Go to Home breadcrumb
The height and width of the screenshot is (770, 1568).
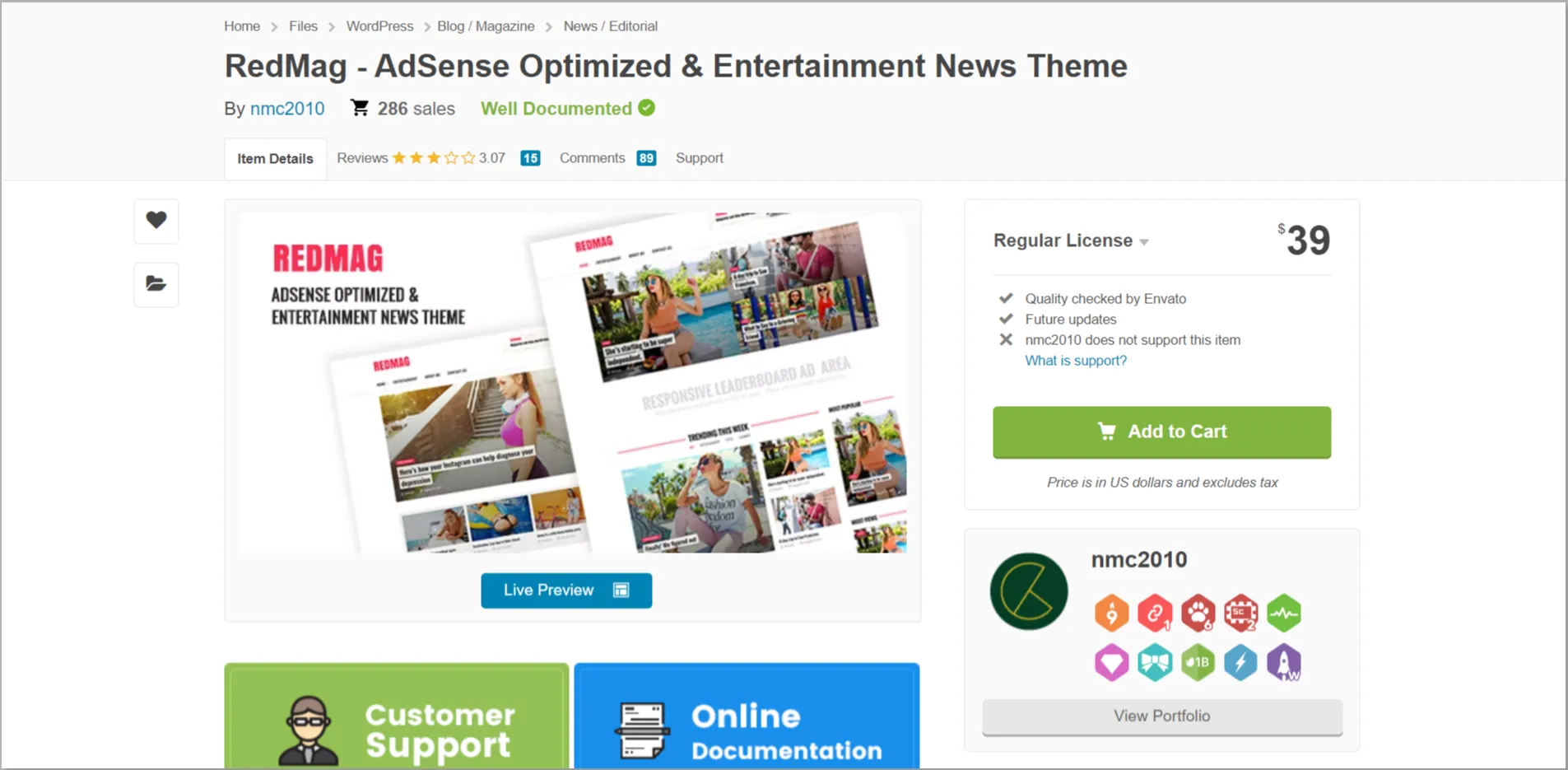click(x=242, y=26)
